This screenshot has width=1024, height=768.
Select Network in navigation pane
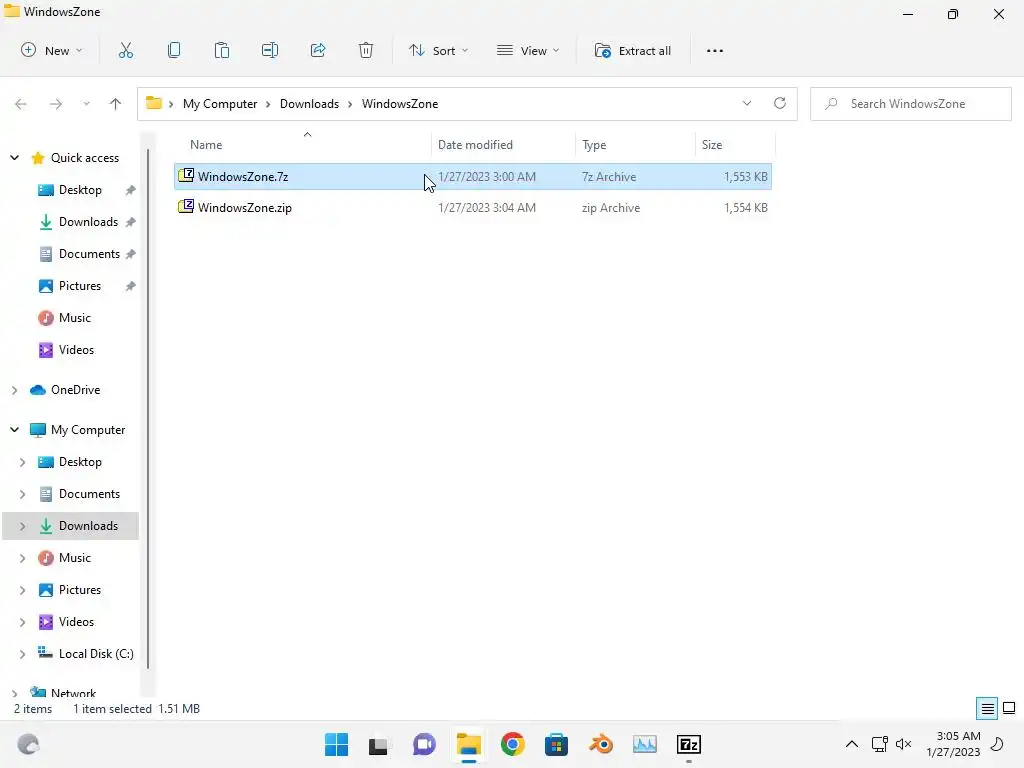point(73,692)
